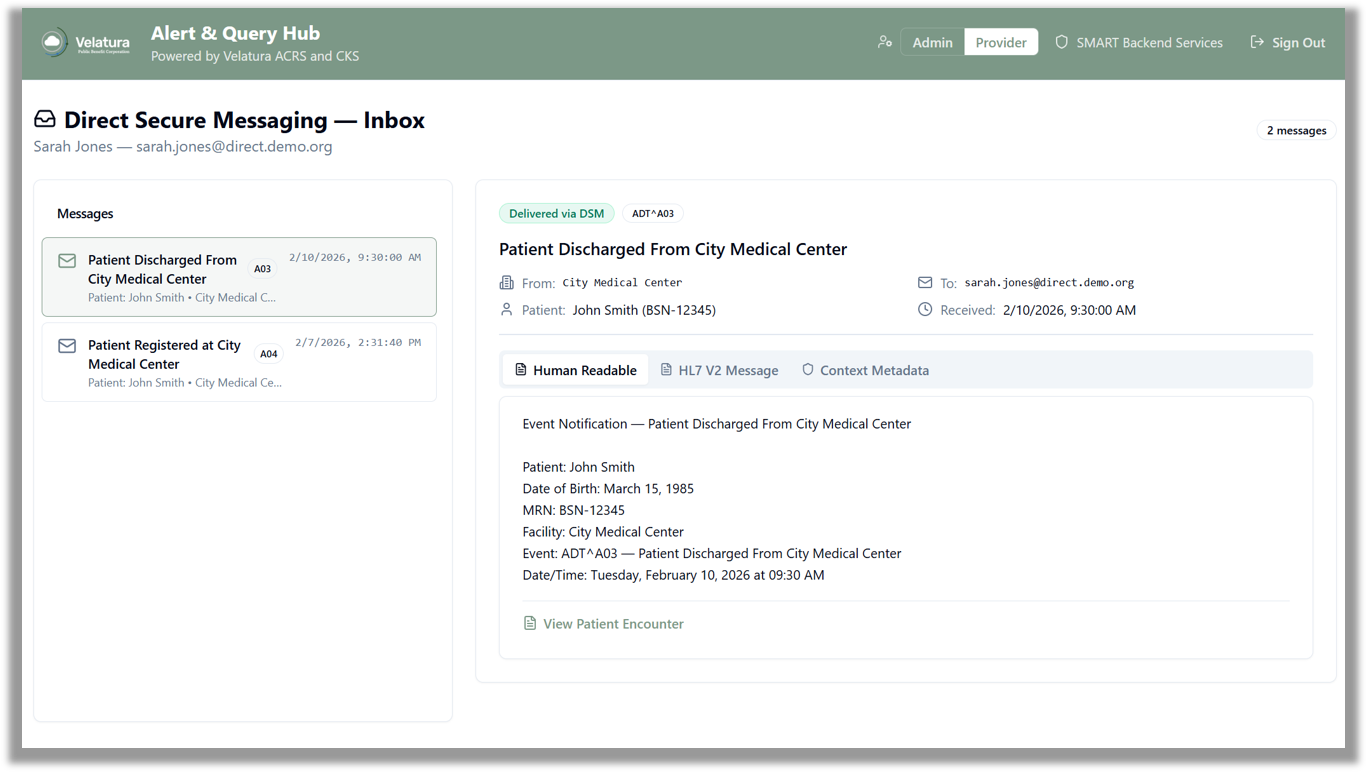Screen dimensions: 1367x772
Task: Switch role to Provider
Action: pos(1001,42)
